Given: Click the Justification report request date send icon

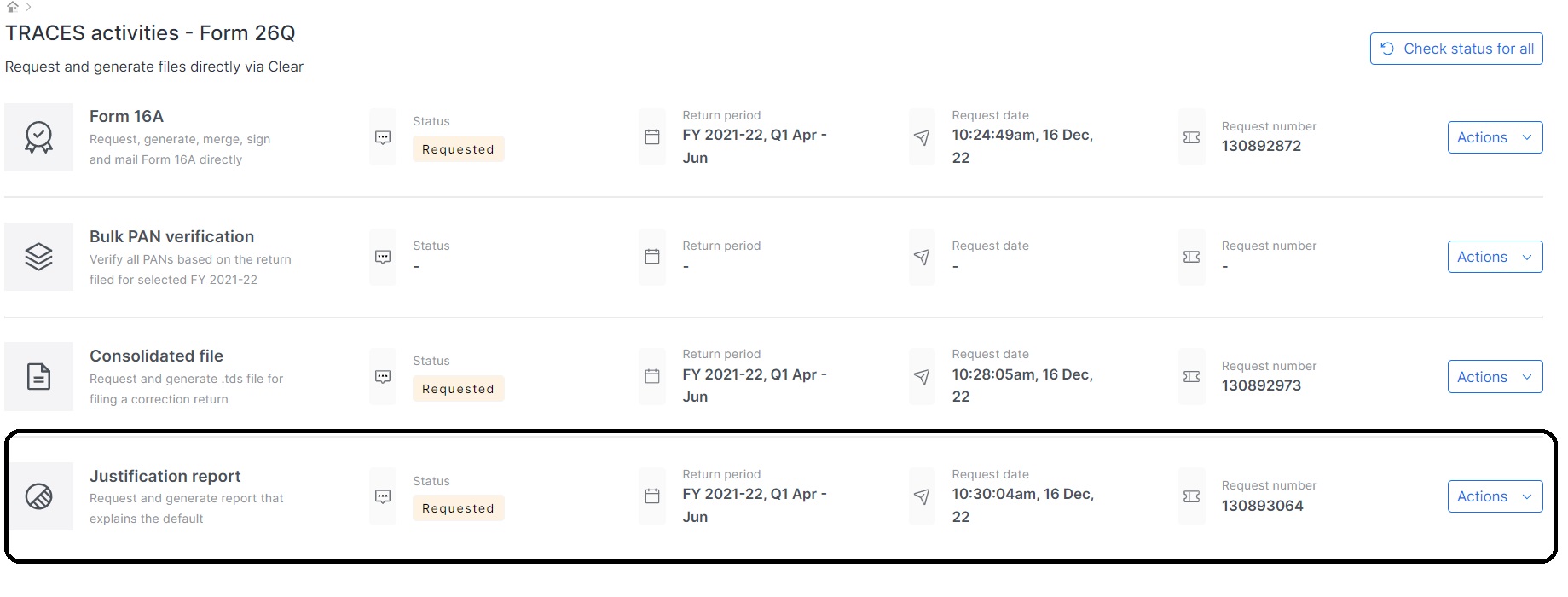Looking at the screenshot, I should [x=922, y=496].
